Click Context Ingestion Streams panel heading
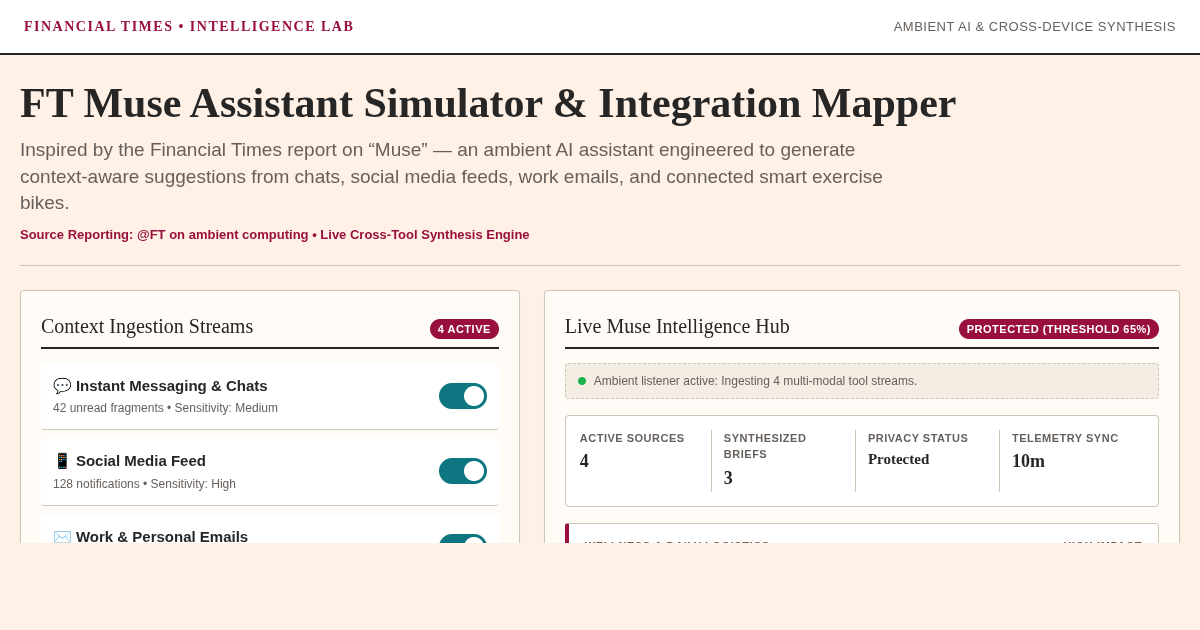 147,326
